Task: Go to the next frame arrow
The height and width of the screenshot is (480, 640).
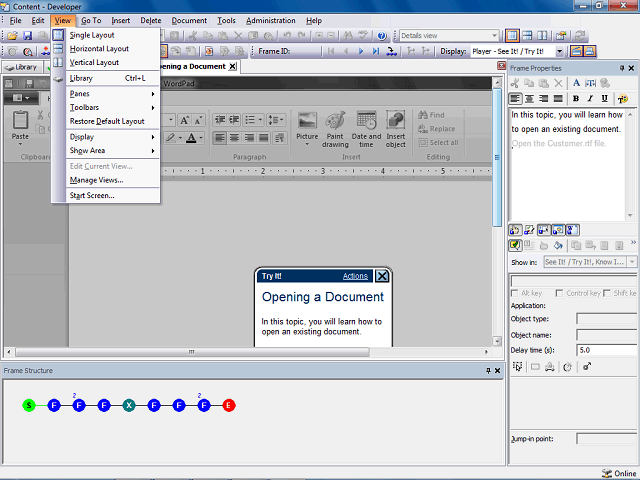Action: click(361, 51)
